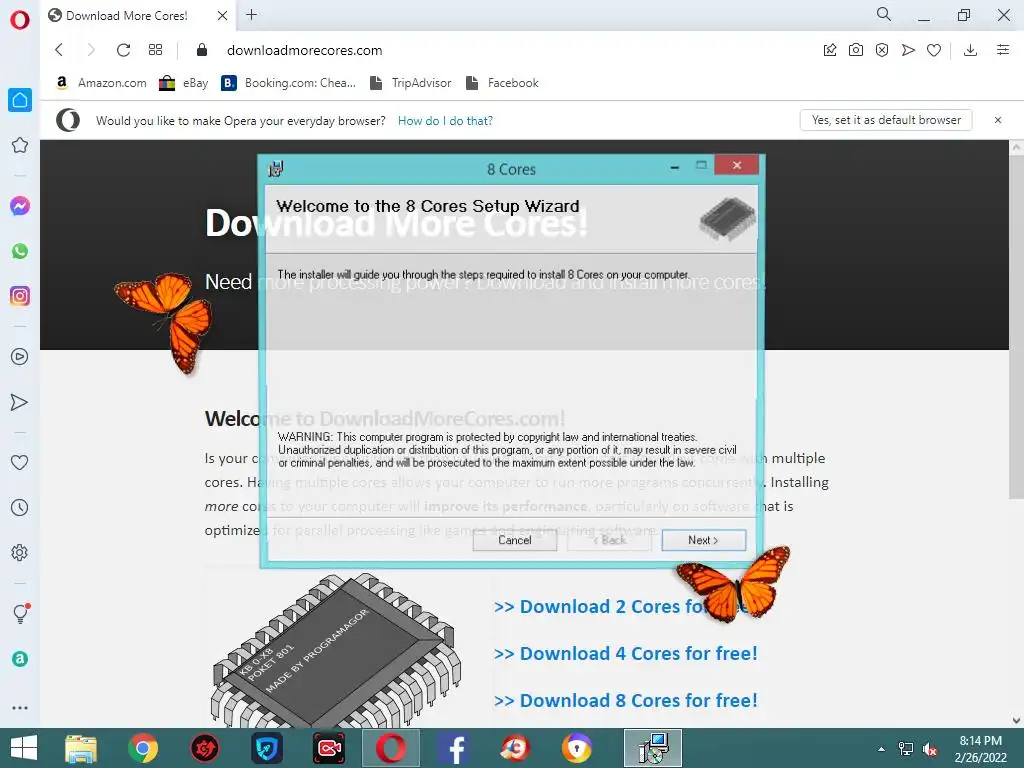Open Pinboards heart icon in sidebar
The image size is (1024, 768).
[x=20, y=462]
